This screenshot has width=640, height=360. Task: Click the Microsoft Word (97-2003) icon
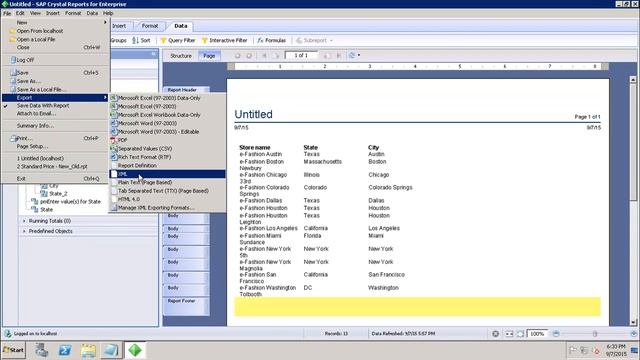[x=113, y=123]
